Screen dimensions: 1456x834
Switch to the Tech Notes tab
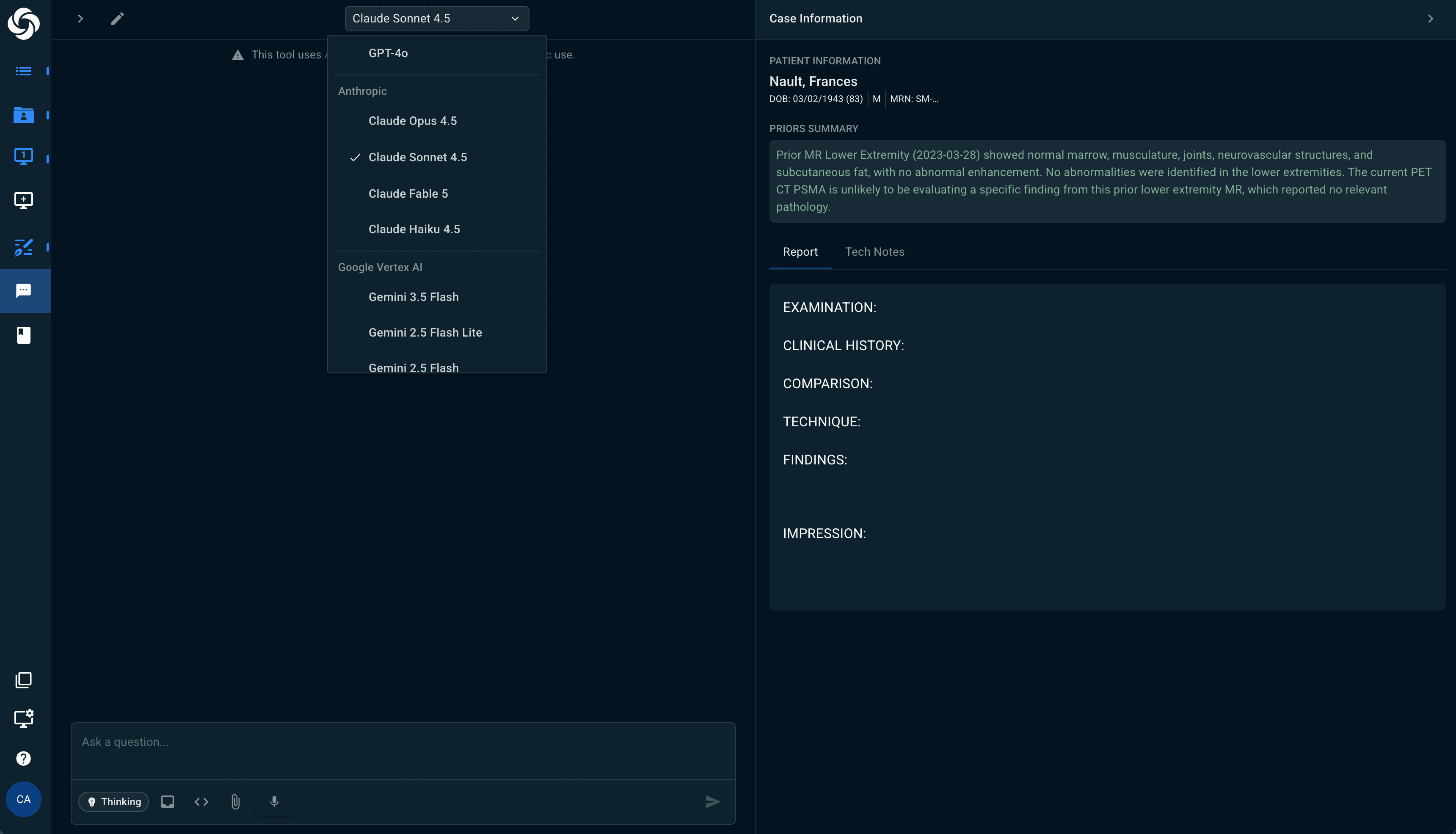874,252
